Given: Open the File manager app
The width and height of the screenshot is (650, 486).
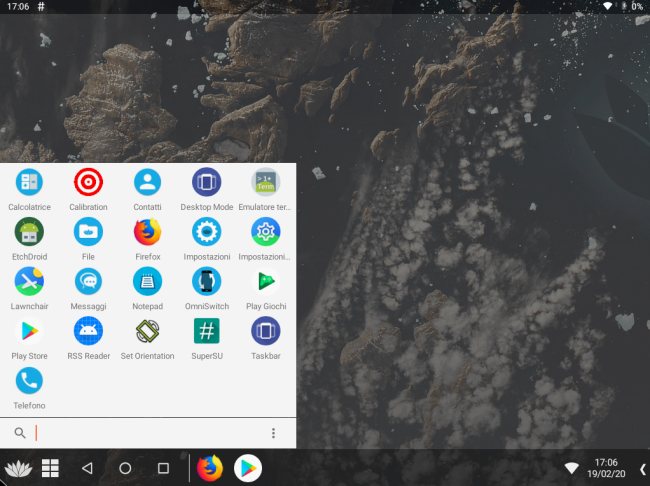Looking at the screenshot, I should pos(88,232).
